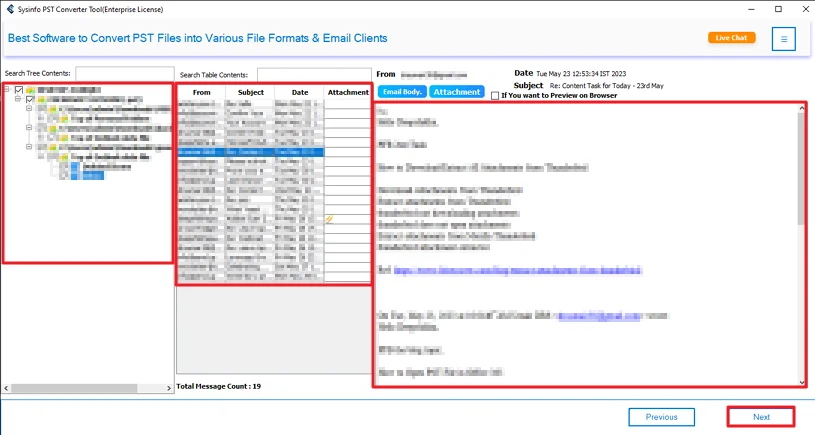This screenshot has width=815, height=435.
Task: Go back with the Previous button
Action: click(x=661, y=417)
